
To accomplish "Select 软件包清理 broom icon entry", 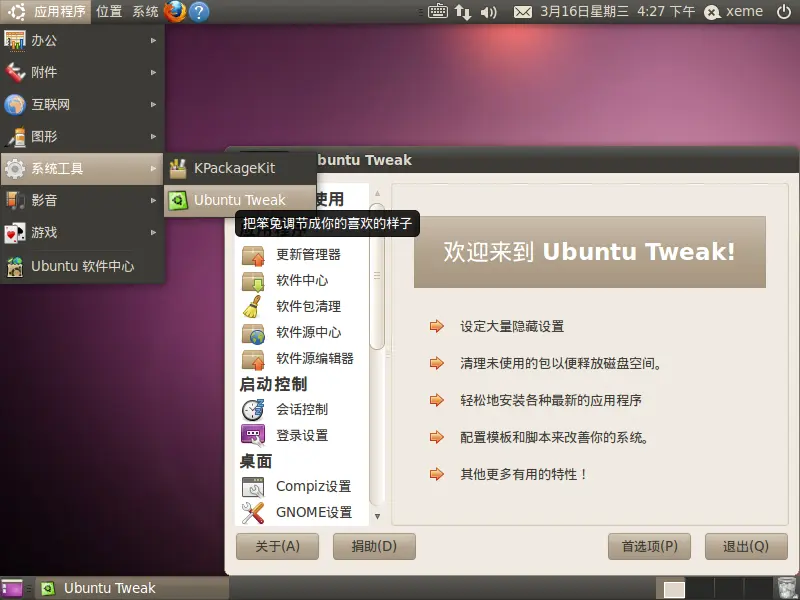I will point(301,307).
